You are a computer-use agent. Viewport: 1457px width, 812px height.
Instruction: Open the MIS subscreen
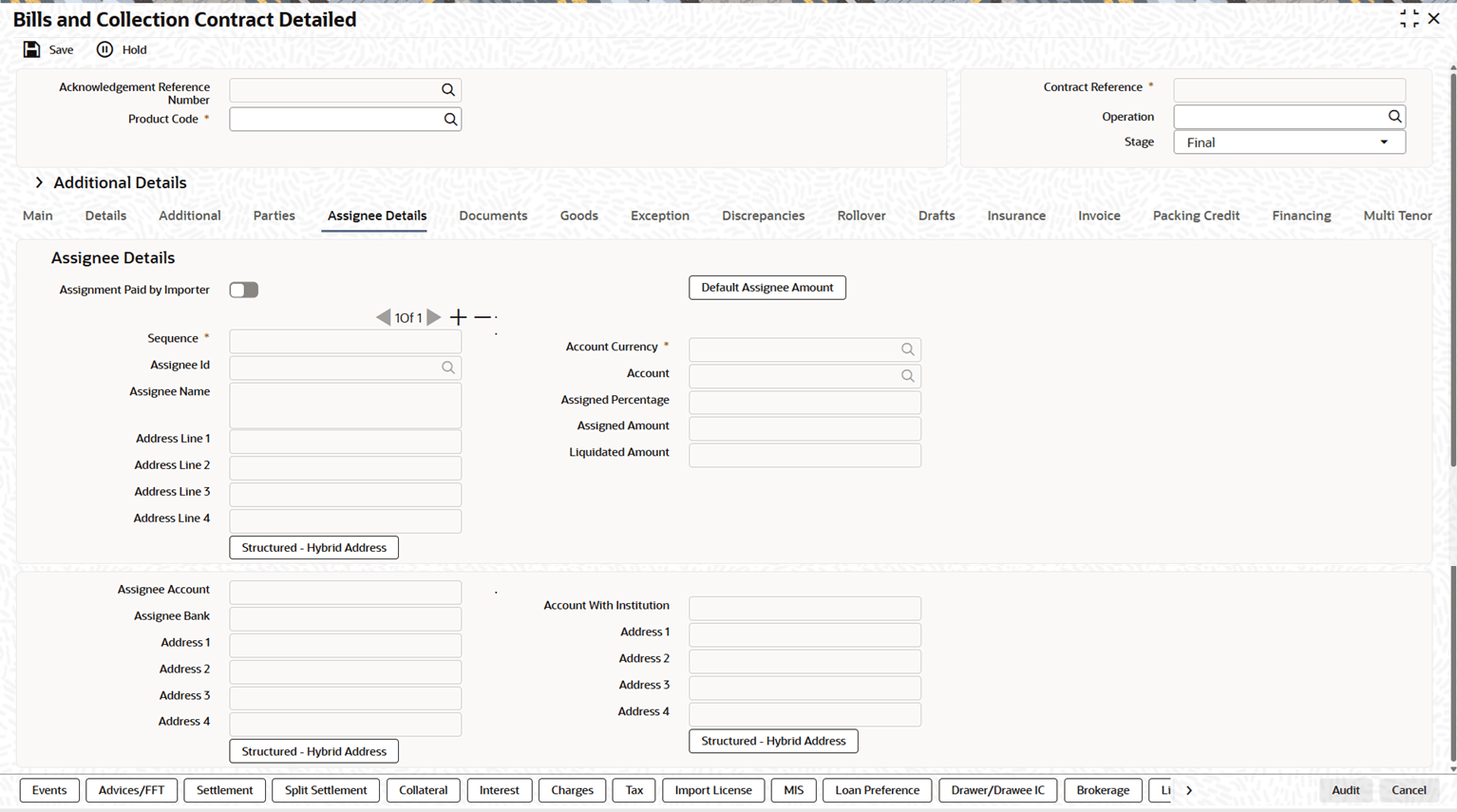(794, 790)
